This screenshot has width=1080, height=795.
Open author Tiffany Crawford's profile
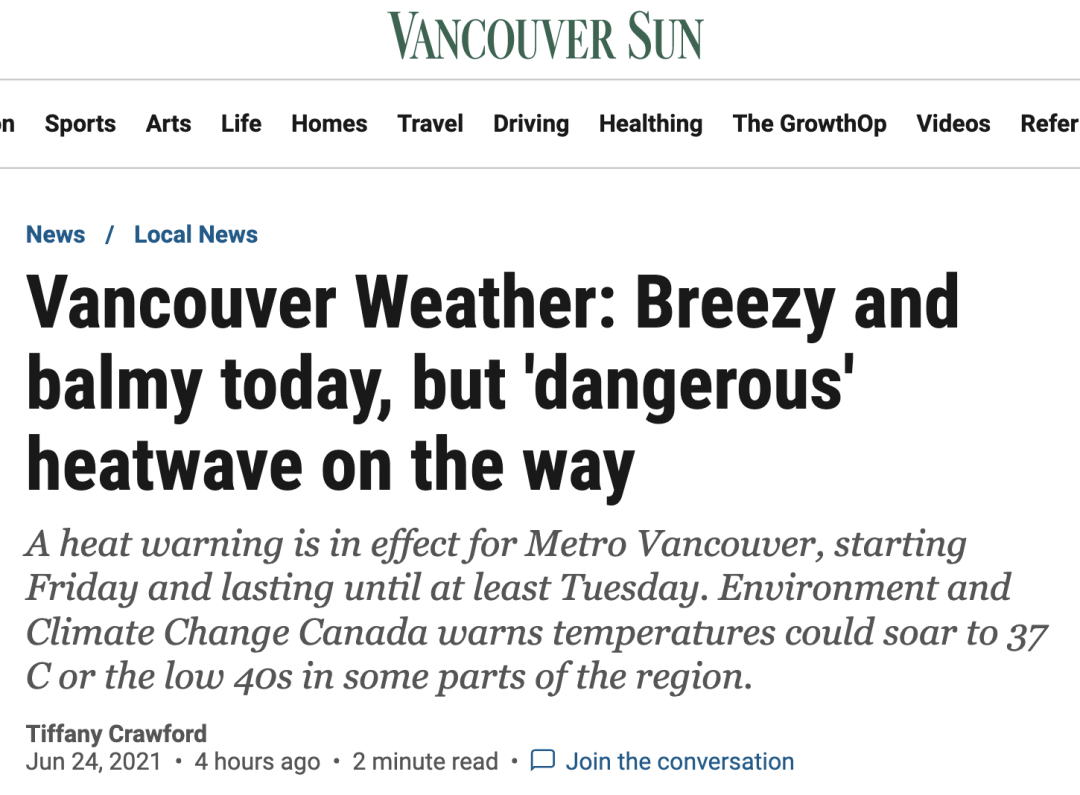[116, 733]
